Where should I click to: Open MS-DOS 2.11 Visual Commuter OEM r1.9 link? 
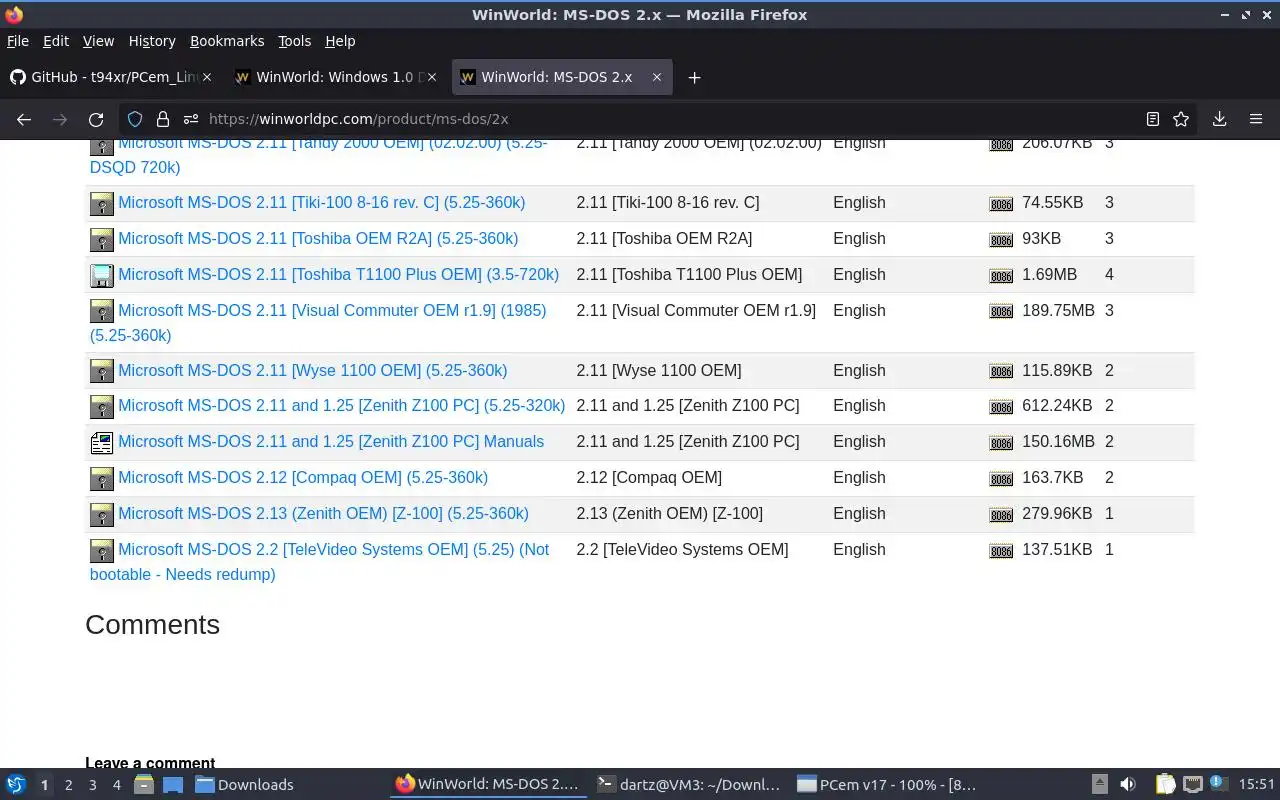[x=318, y=323]
